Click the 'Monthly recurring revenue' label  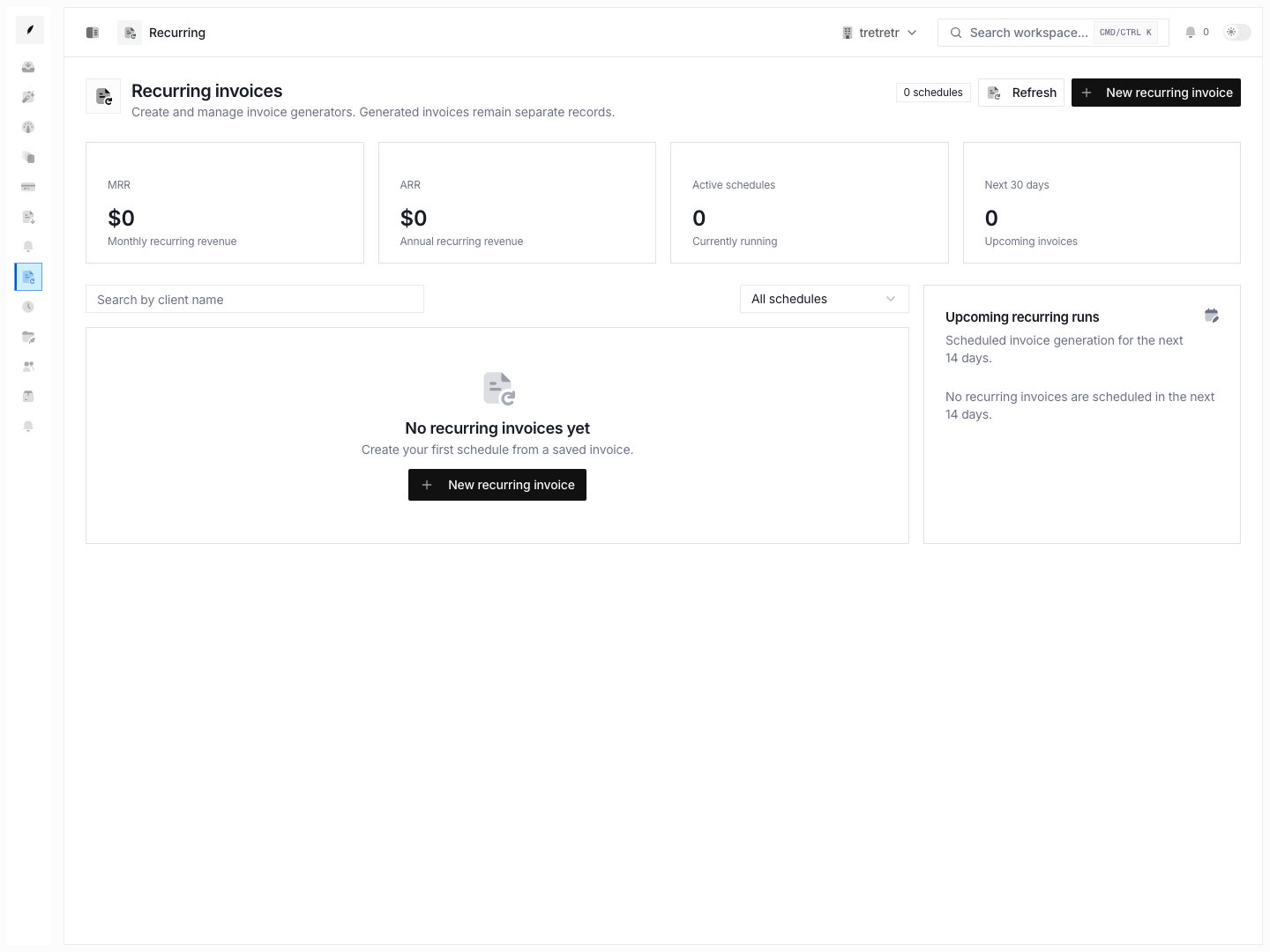coord(172,242)
